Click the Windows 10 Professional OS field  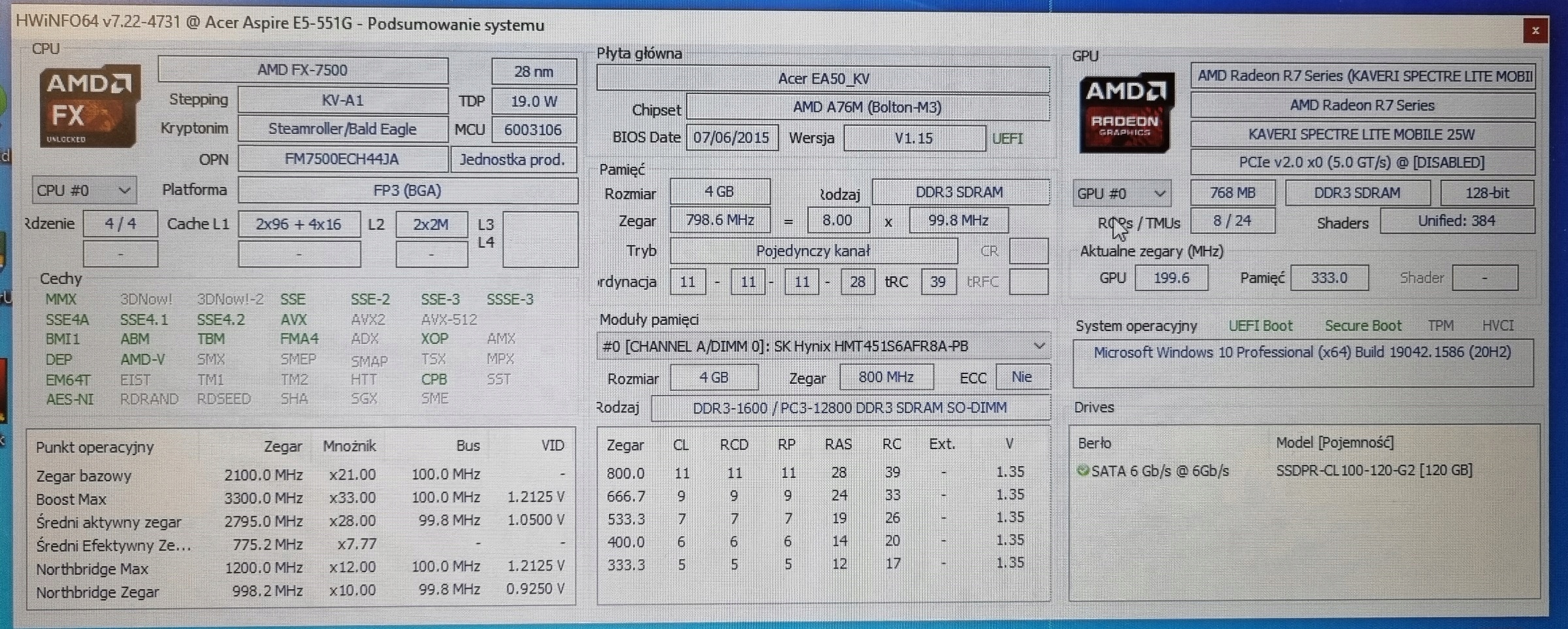(x=1302, y=353)
